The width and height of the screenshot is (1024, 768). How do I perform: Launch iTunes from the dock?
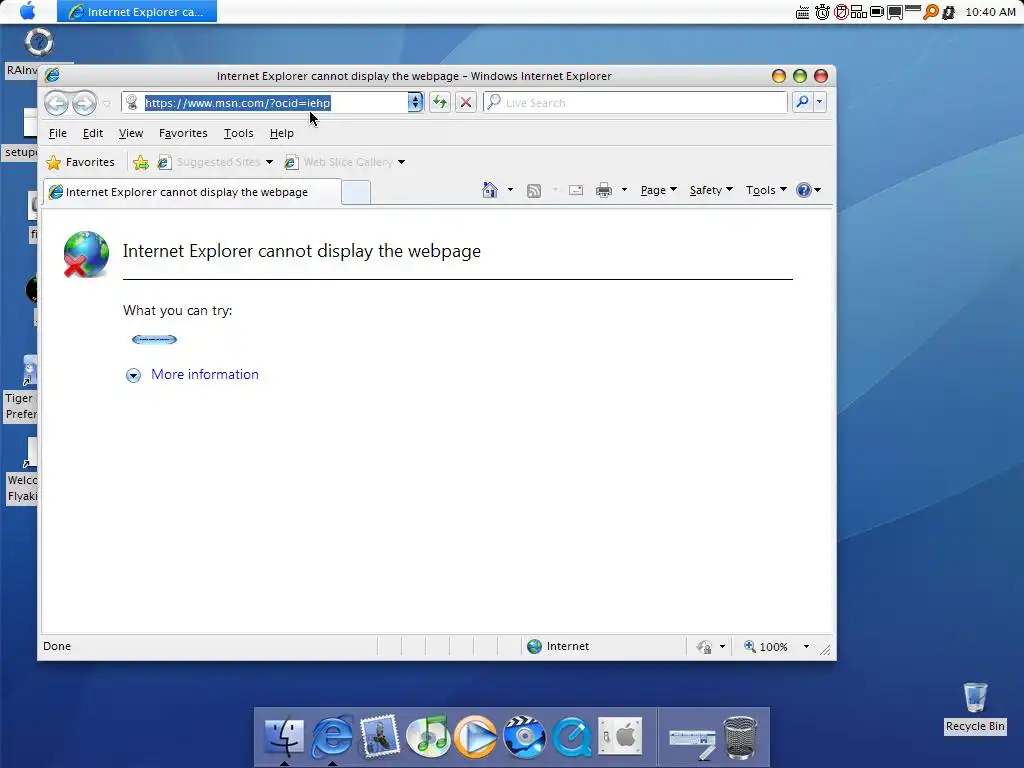point(428,736)
